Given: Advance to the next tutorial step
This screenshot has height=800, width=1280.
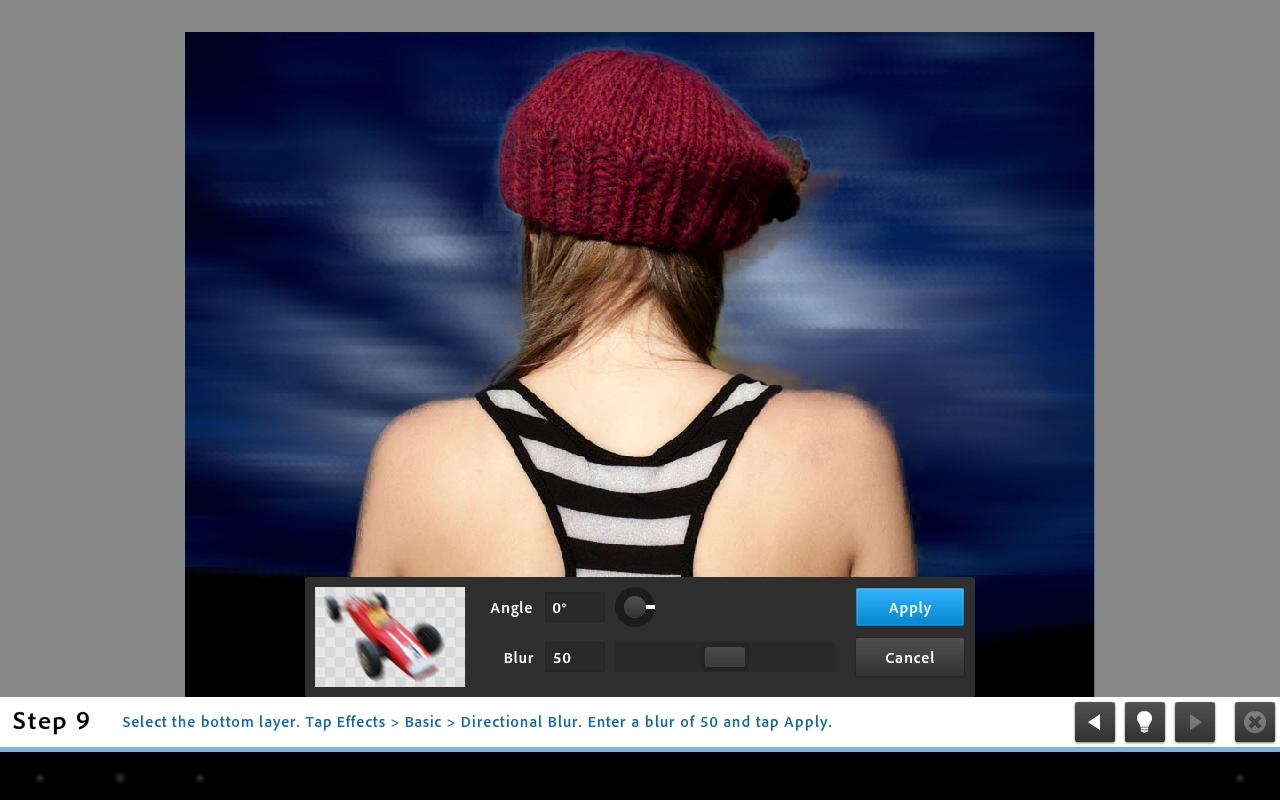Looking at the screenshot, I should click(1195, 722).
